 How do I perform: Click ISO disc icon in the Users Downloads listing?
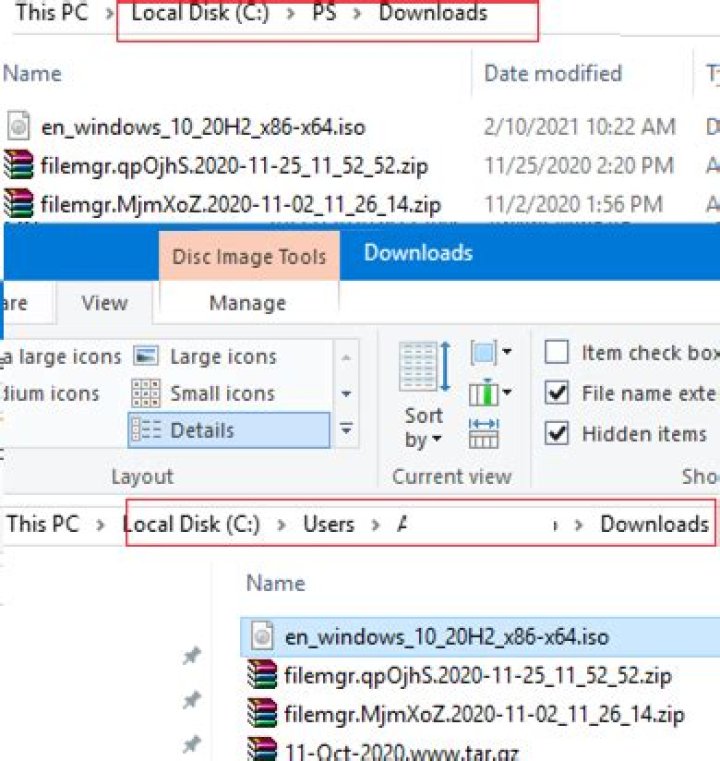(262, 636)
